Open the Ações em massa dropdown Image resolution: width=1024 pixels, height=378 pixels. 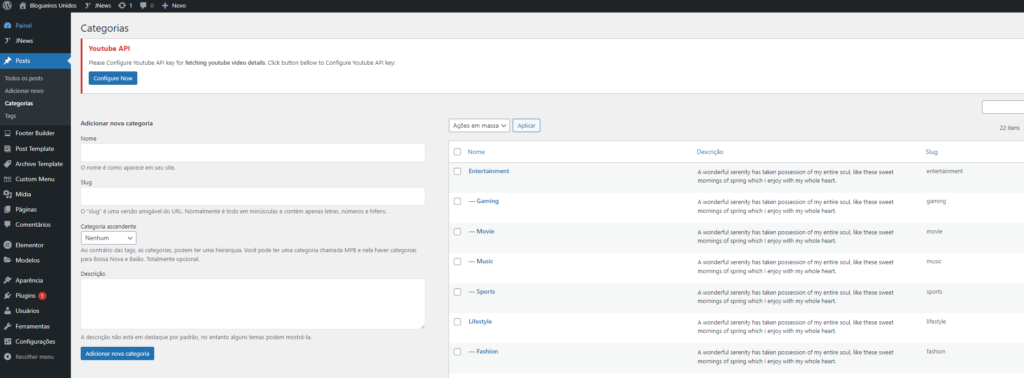[x=479, y=125]
